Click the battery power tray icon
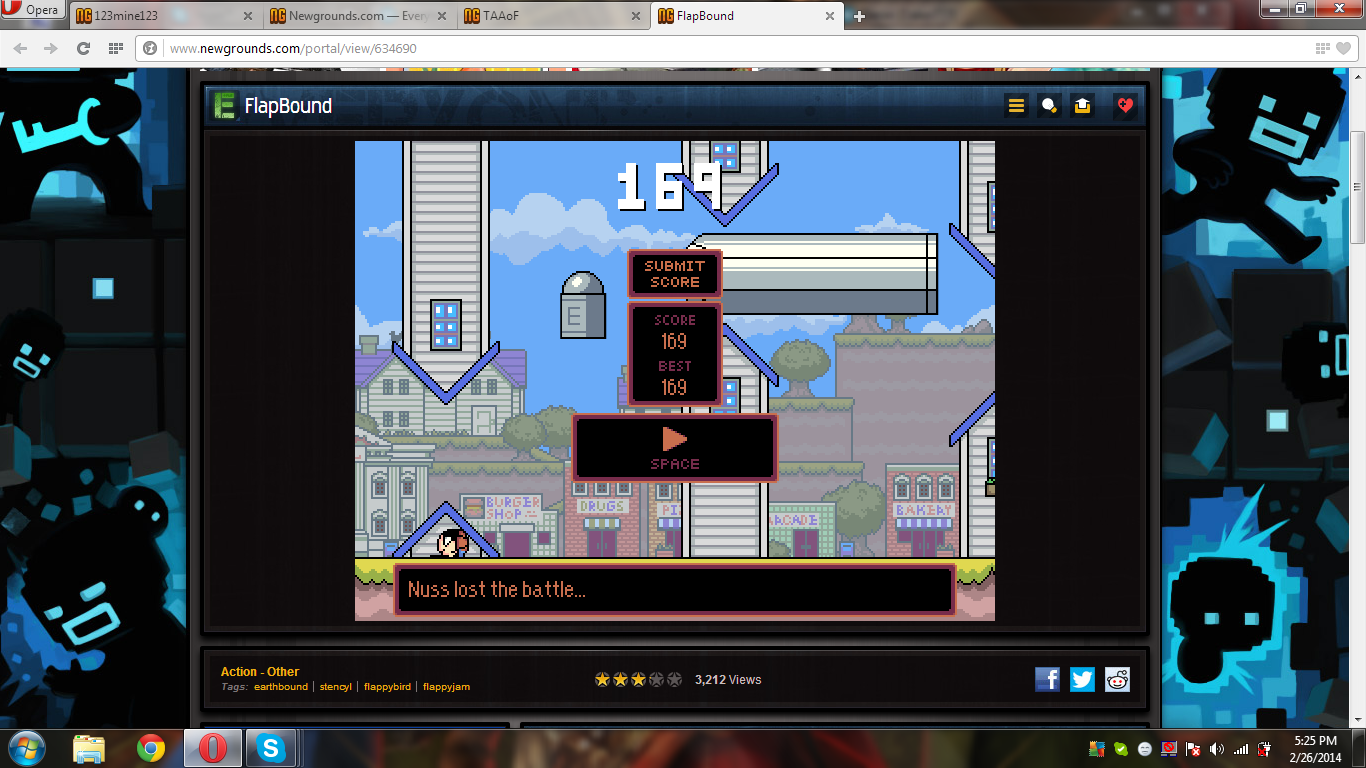 point(1264,748)
